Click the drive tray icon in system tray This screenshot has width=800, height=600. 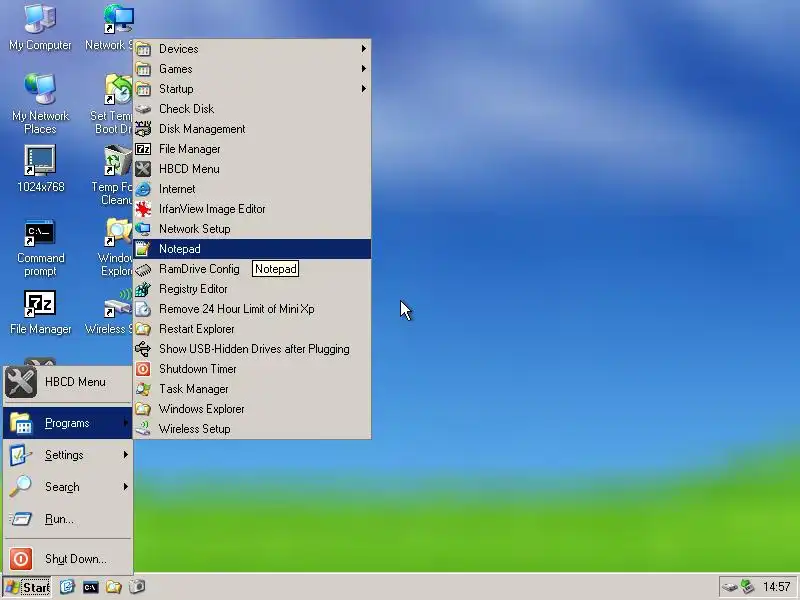pos(730,587)
